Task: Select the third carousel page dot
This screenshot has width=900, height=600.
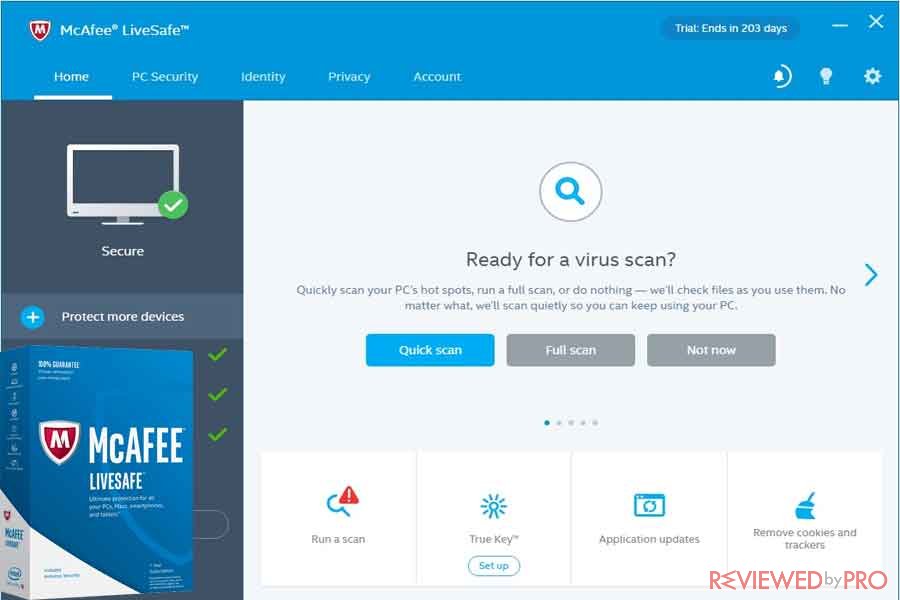Action: [x=571, y=423]
